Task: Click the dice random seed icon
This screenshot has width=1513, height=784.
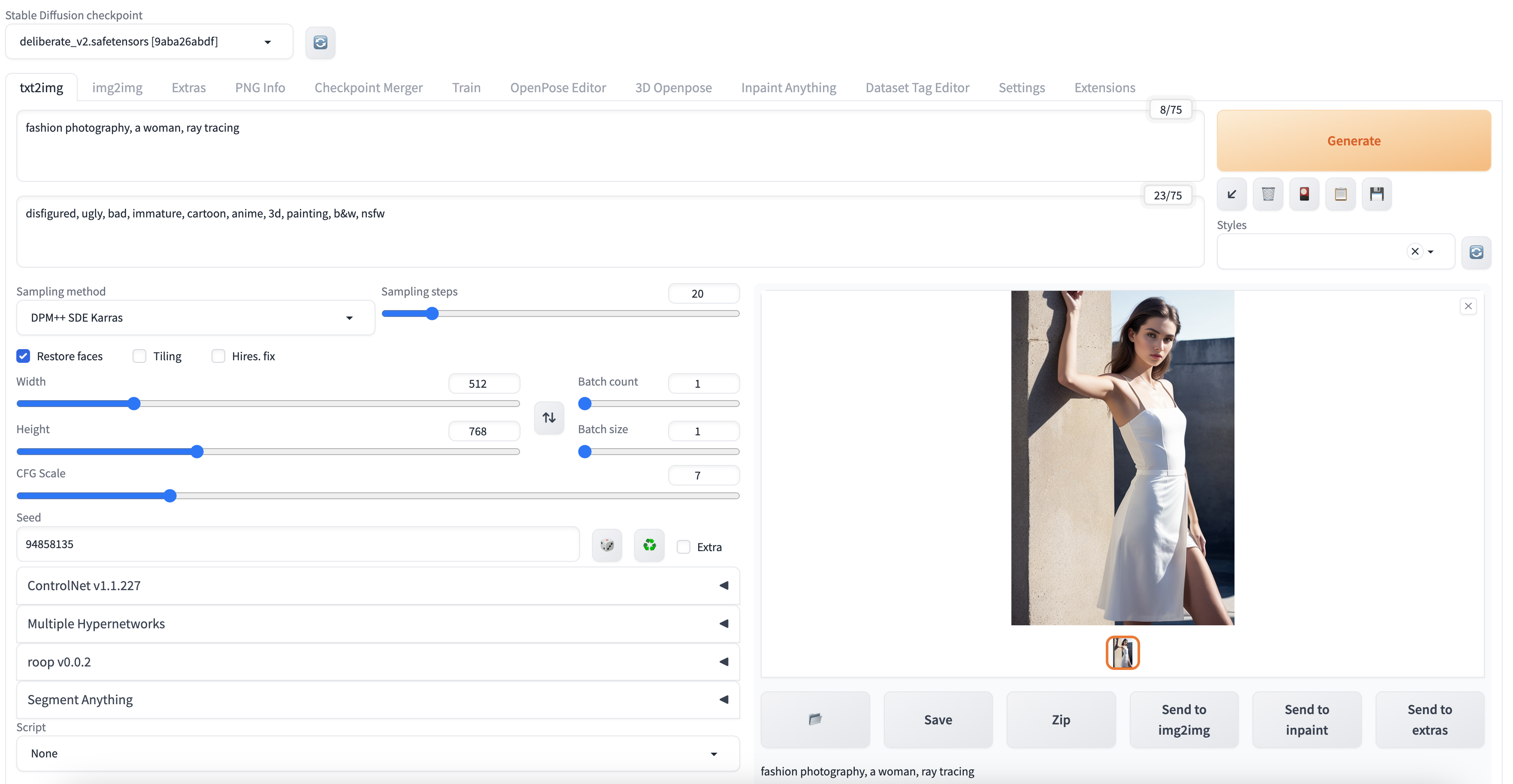Action: [607, 545]
